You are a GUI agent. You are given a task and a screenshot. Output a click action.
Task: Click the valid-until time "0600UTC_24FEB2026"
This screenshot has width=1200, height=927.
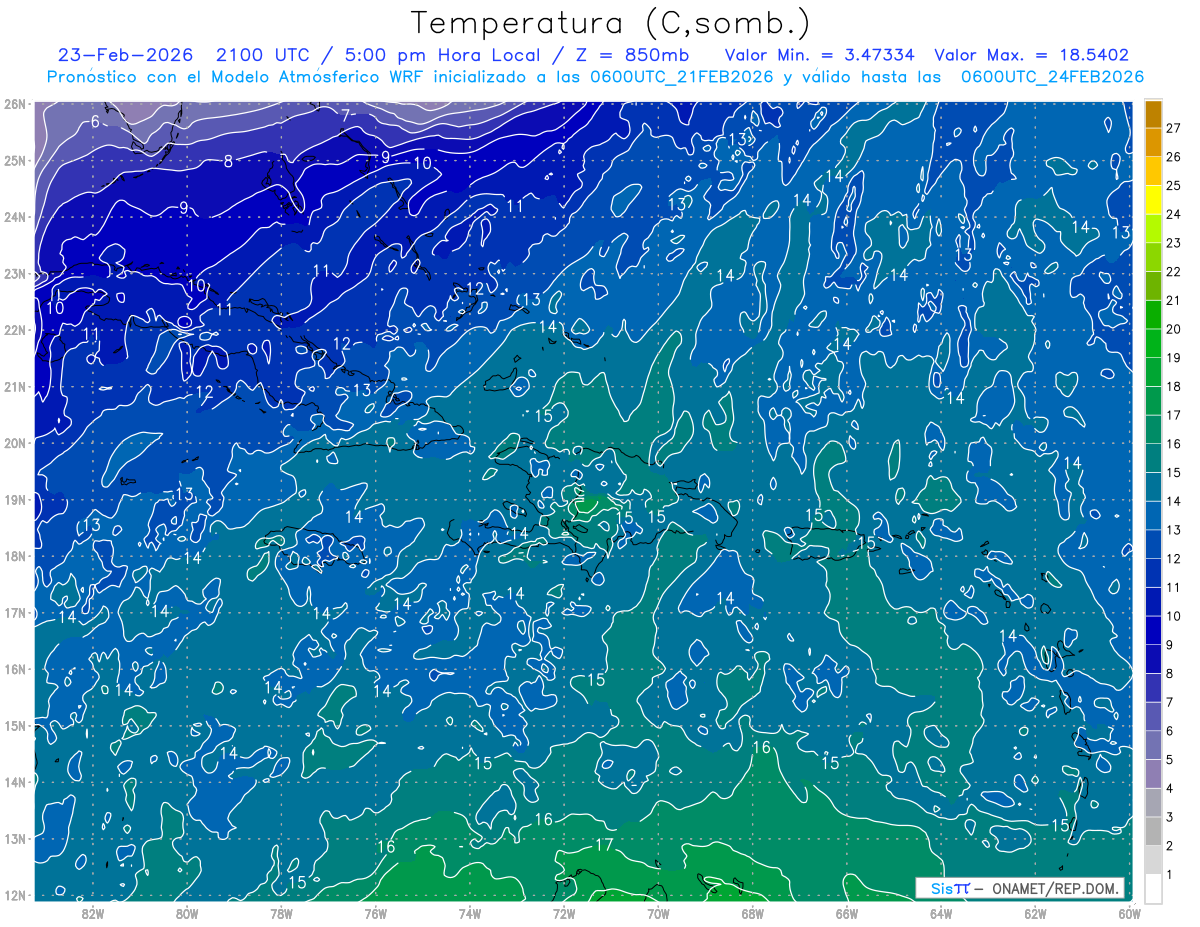1052,77
